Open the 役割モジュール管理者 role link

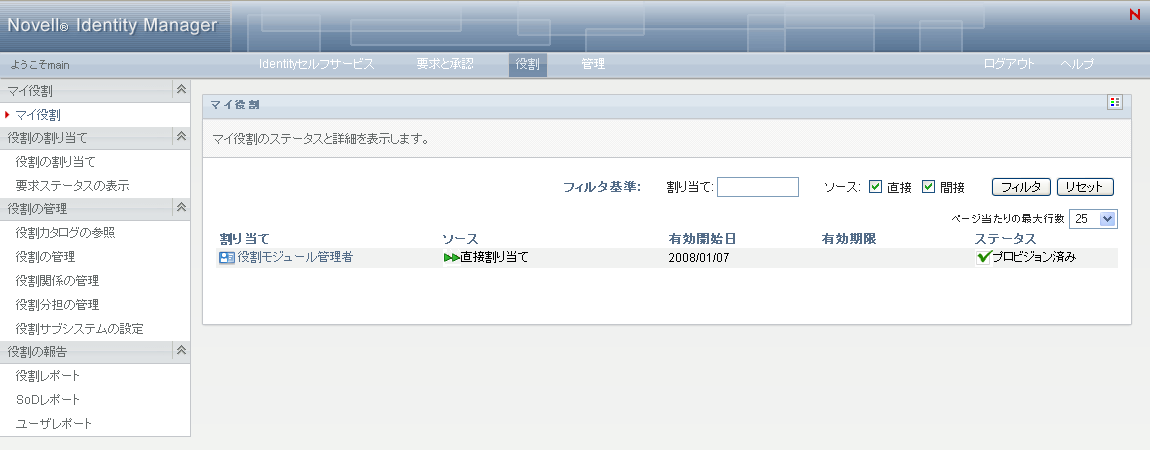pyautogui.click(x=295, y=257)
